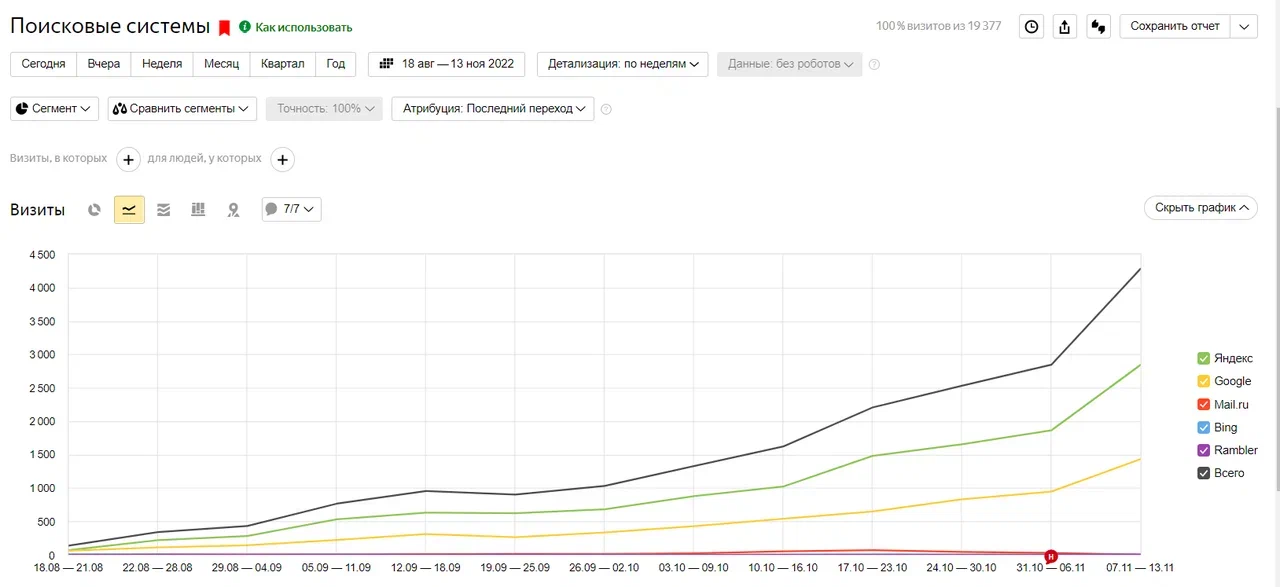Click the Сохранить отчет button
This screenshot has height=587, width=1280.
click(1175, 27)
